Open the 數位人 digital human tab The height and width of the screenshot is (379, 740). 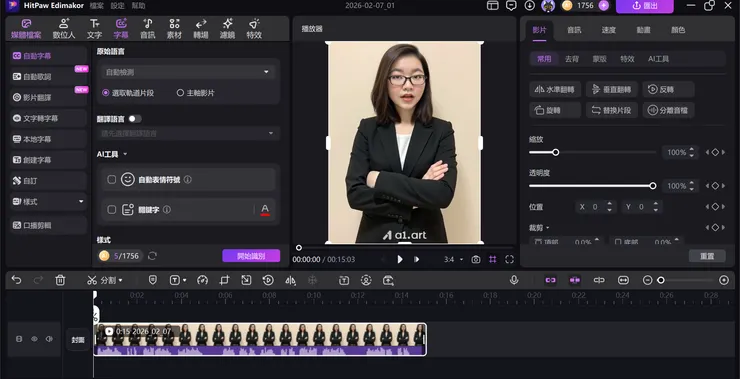click(x=64, y=29)
